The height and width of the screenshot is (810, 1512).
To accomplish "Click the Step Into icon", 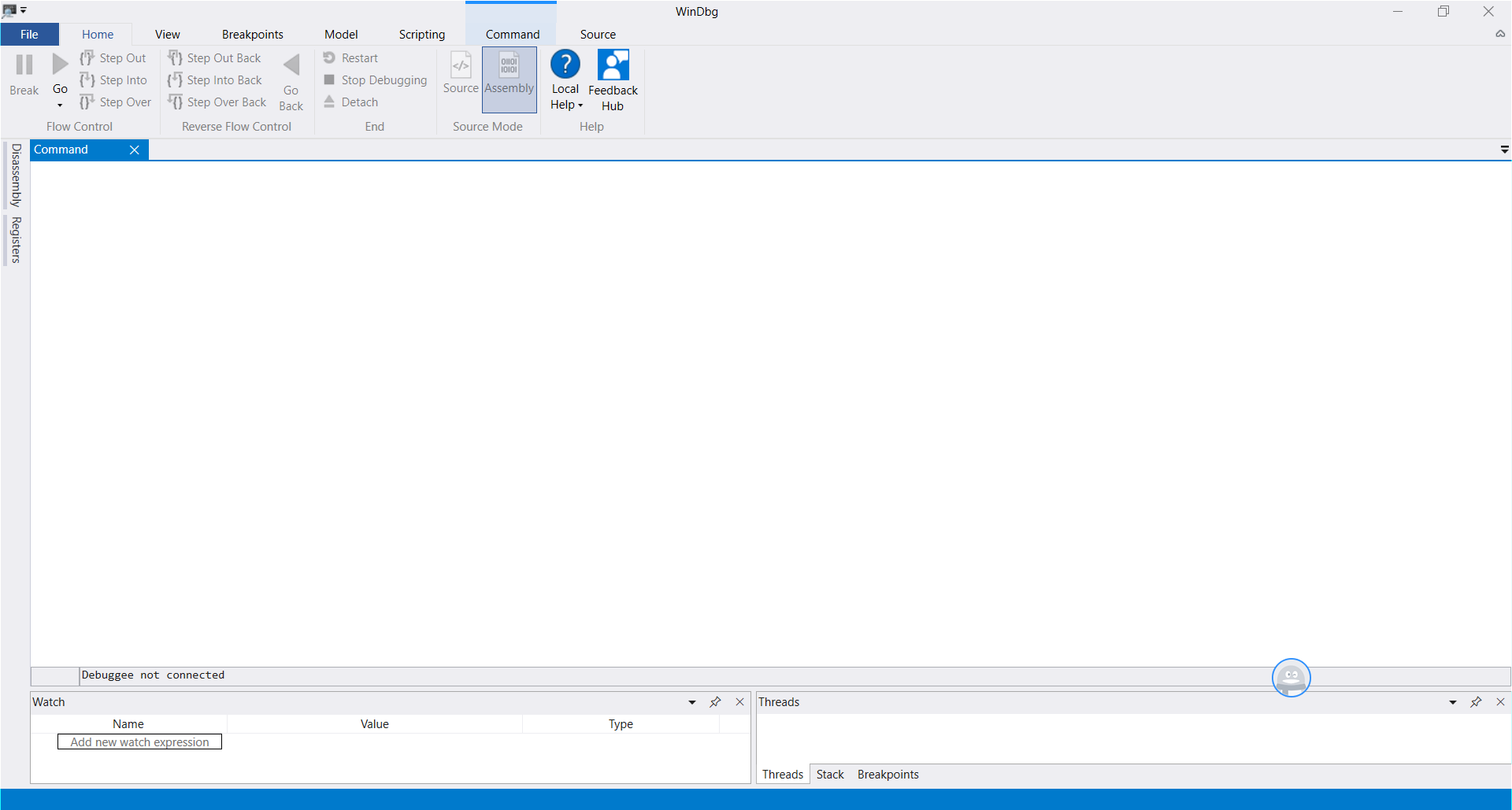I will pyautogui.click(x=87, y=80).
